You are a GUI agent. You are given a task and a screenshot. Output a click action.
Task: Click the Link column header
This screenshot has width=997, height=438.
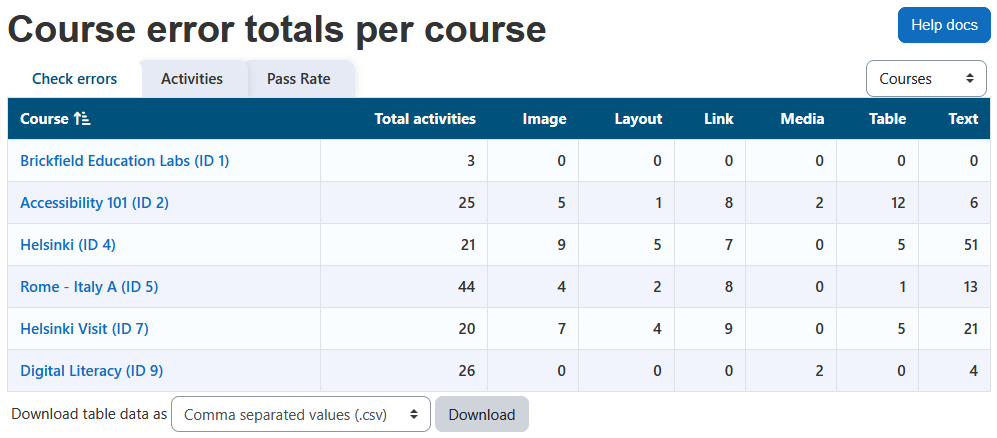tap(719, 119)
